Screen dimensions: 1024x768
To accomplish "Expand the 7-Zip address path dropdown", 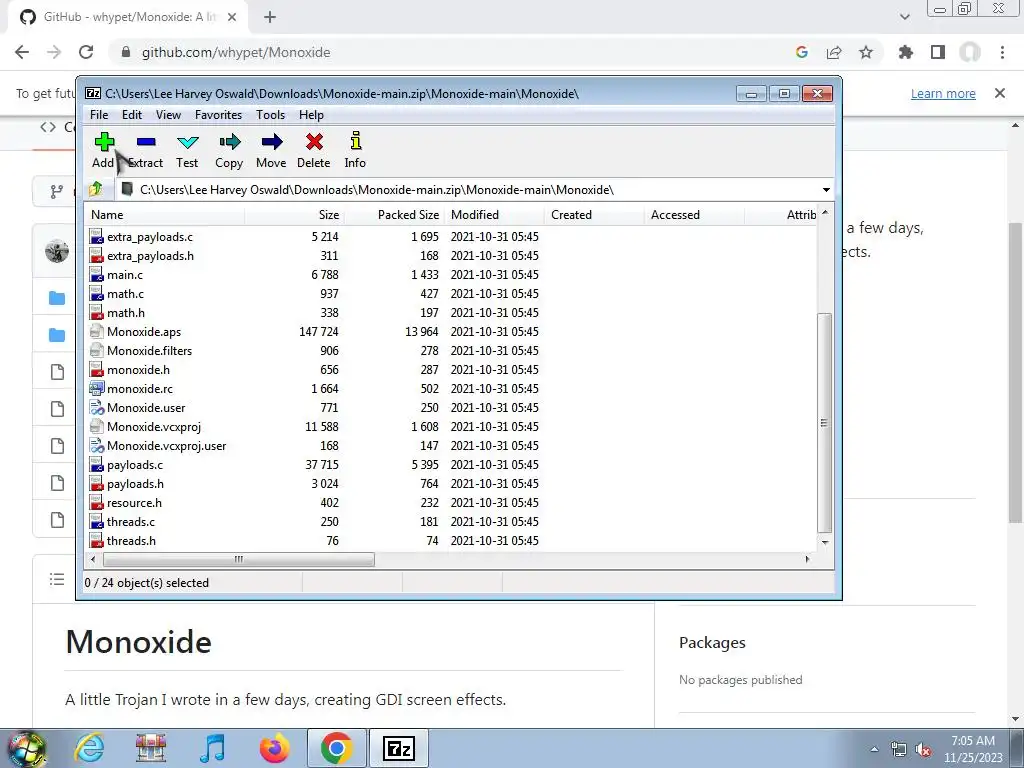I will coord(826,190).
